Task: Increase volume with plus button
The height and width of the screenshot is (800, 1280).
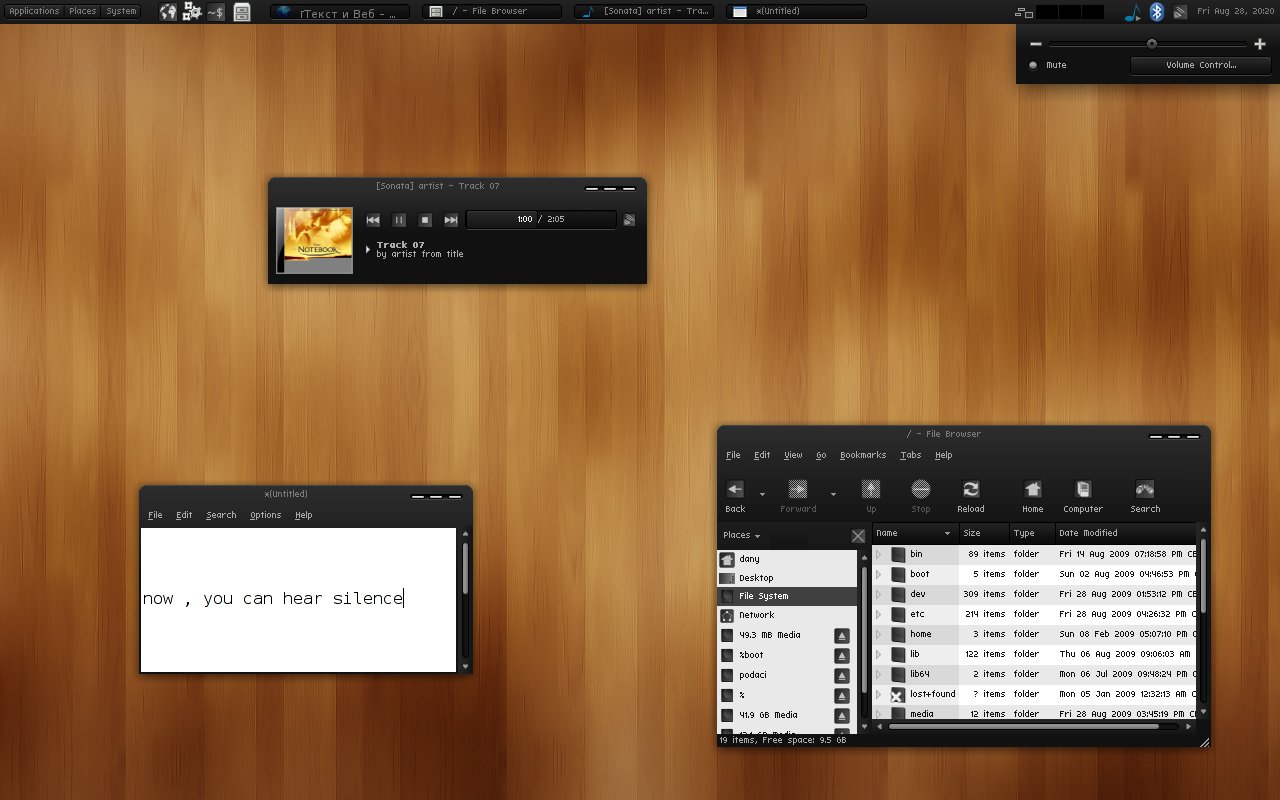Action: [1259, 44]
